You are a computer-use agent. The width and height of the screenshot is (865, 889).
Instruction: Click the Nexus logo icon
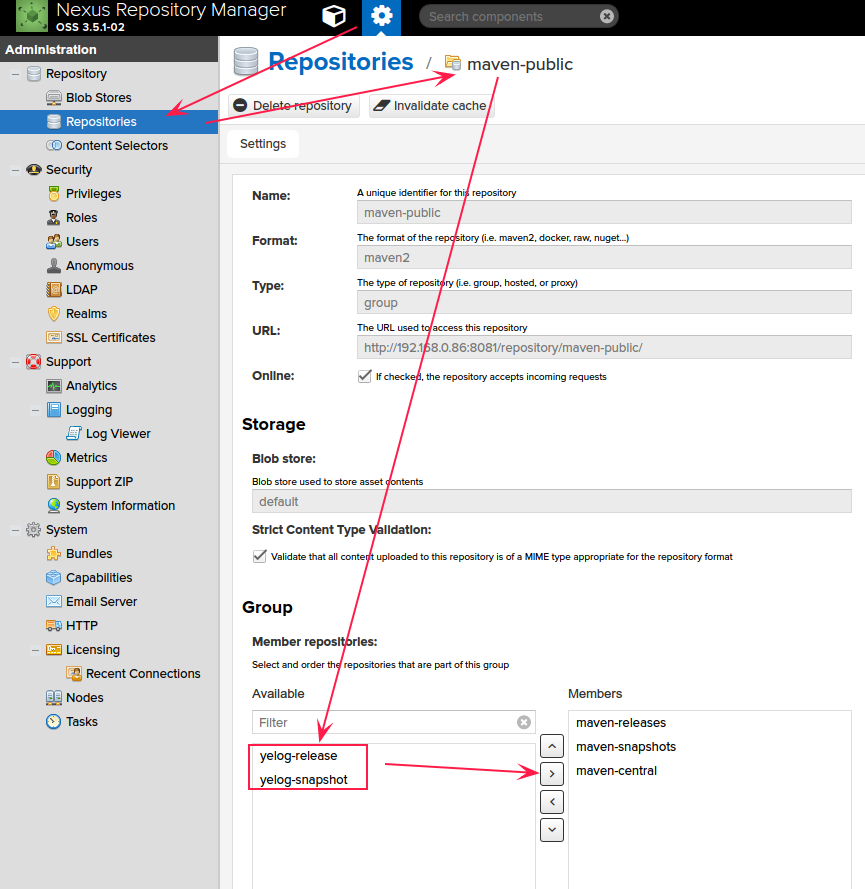pos(32,16)
